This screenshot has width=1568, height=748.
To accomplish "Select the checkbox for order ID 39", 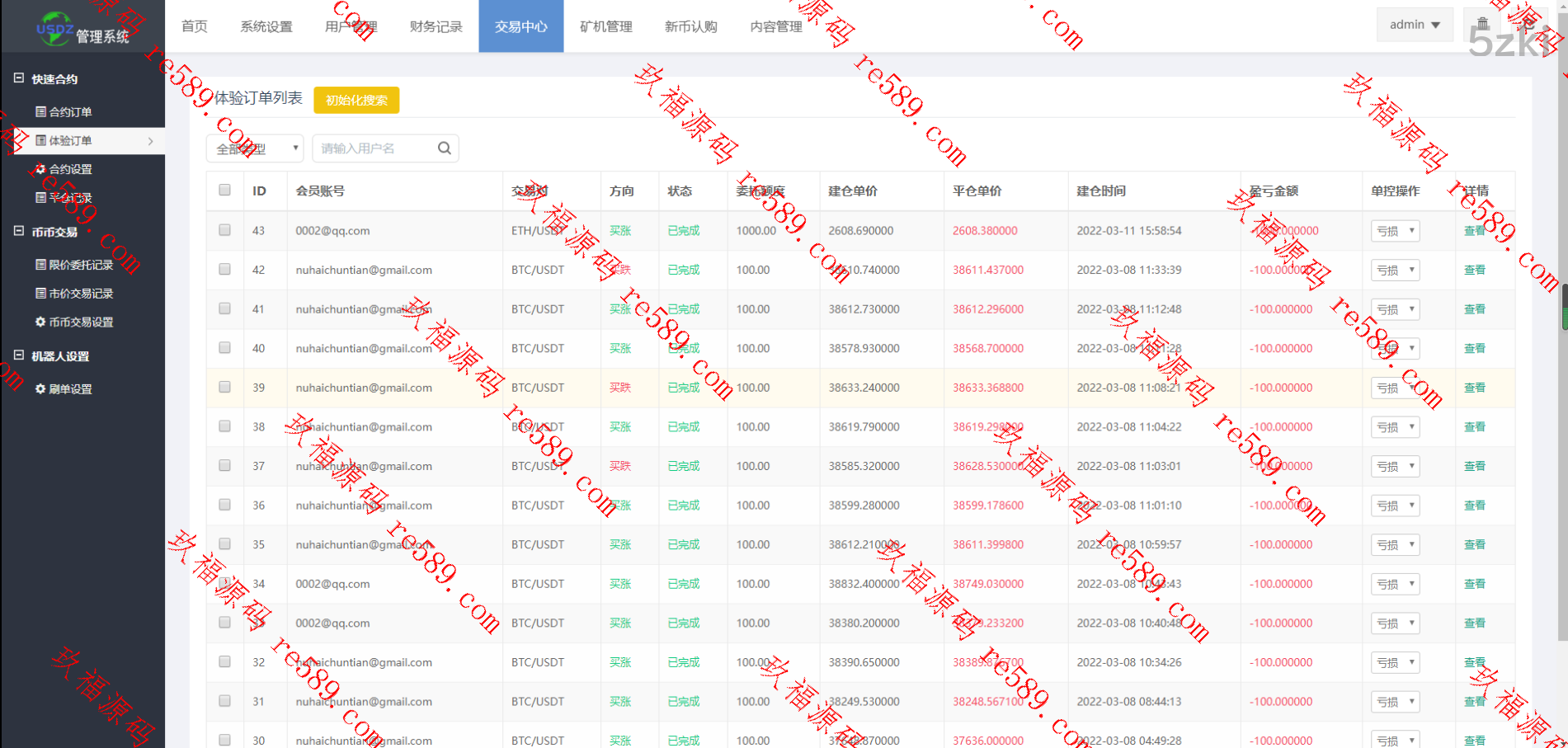I will [x=224, y=387].
